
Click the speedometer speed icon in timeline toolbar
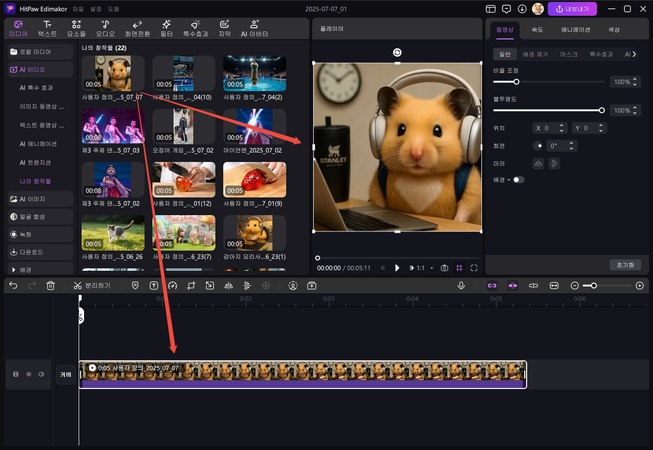172,286
